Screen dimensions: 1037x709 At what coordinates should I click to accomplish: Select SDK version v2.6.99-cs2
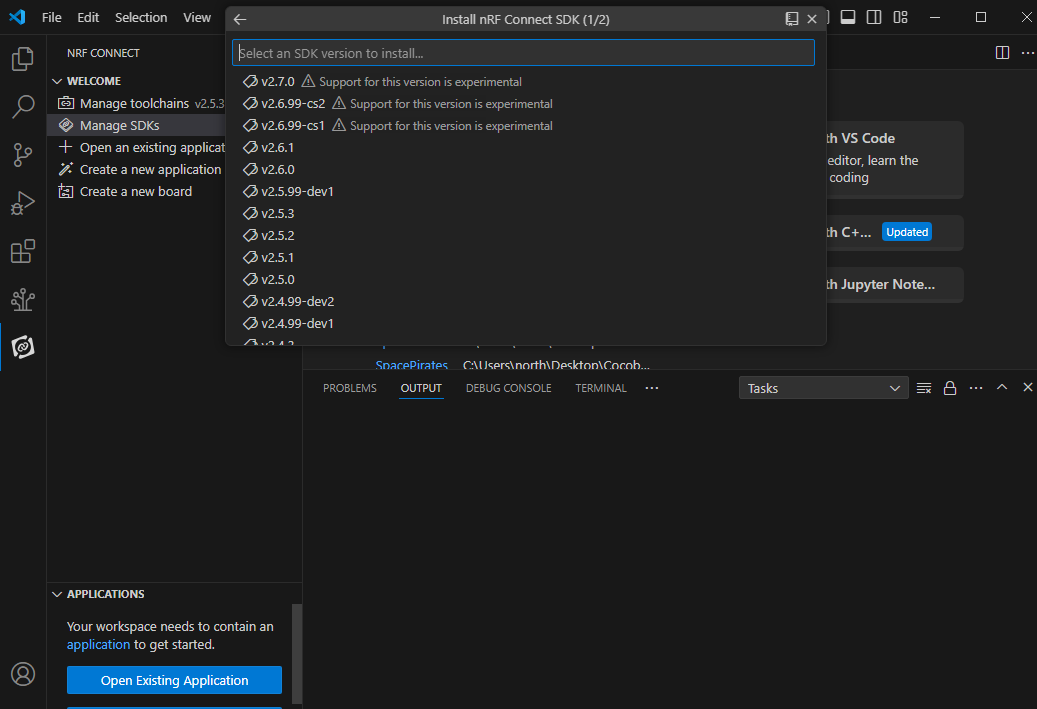coord(526,103)
